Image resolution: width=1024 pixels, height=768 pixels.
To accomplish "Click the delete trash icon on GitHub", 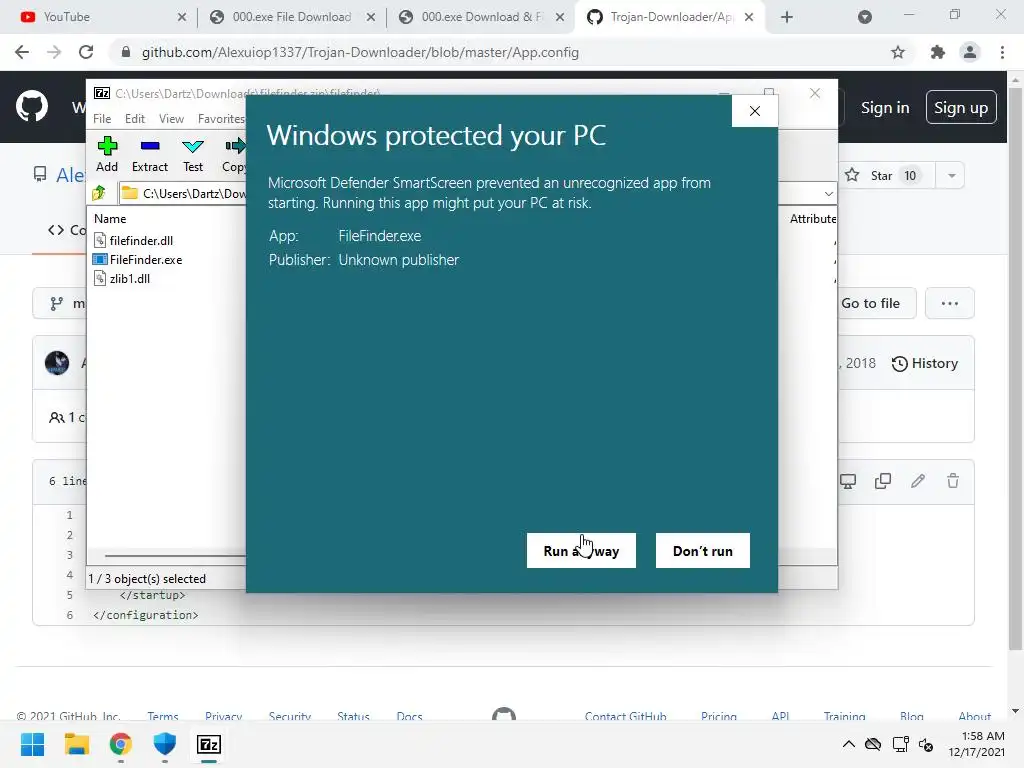I will click(x=953, y=481).
